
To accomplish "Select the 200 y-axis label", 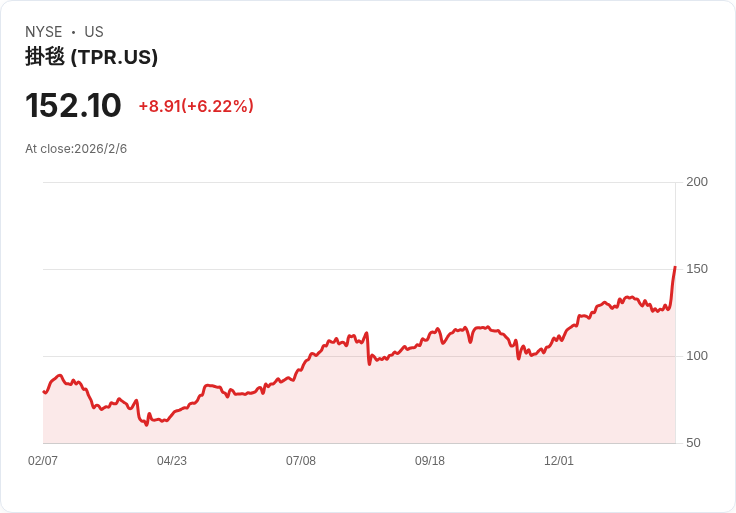I will [697, 182].
